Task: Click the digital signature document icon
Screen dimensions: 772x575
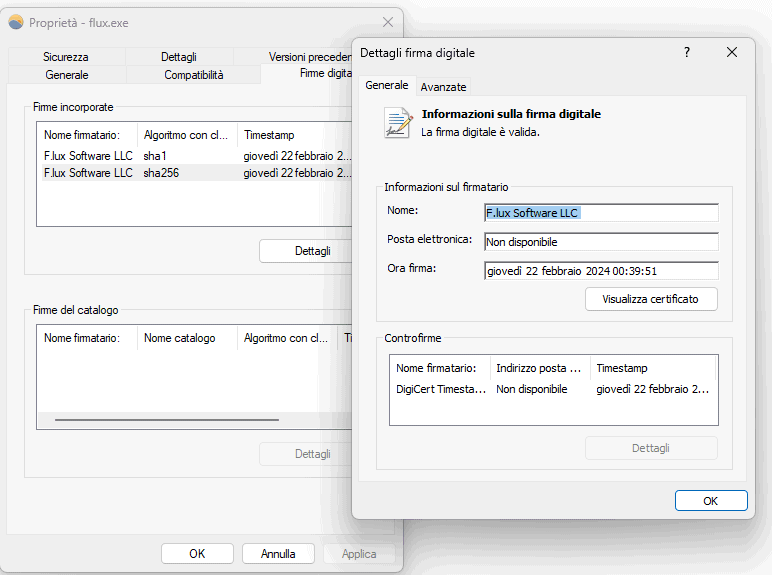Action: point(398,123)
